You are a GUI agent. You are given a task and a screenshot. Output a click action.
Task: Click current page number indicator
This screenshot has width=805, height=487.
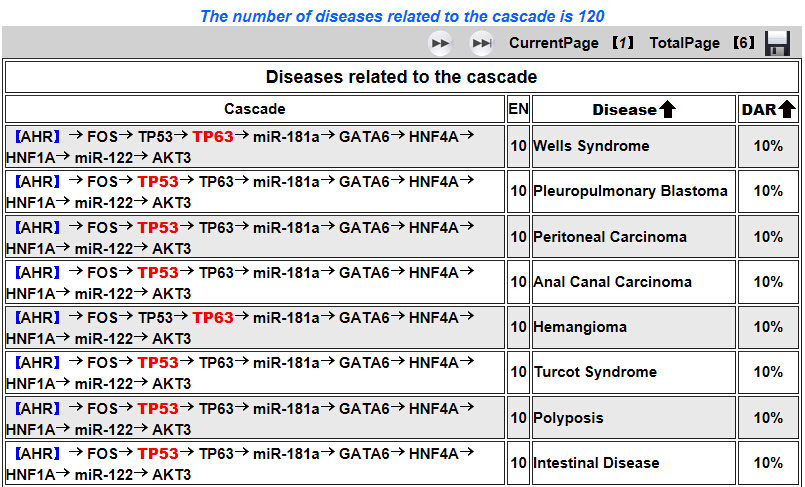point(623,43)
